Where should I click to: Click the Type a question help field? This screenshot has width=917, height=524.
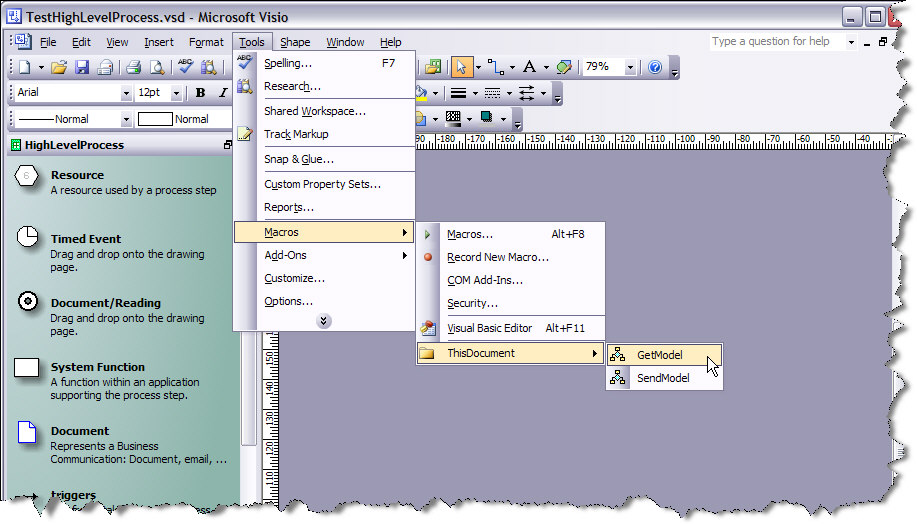(x=776, y=42)
